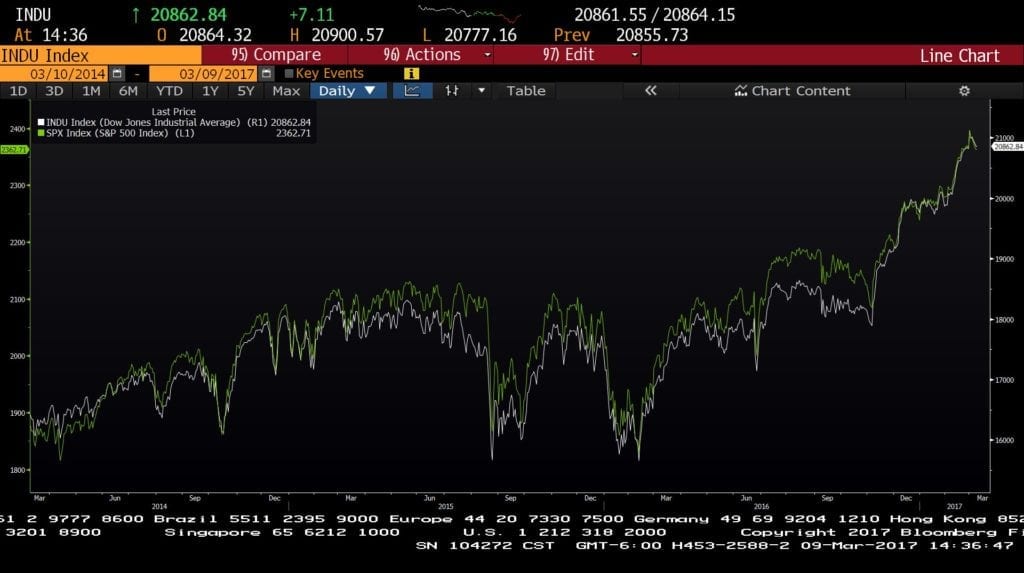The width and height of the screenshot is (1024, 573).
Task: Click the +7.11 change value
Action: pyautogui.click(x=312, y=14)
